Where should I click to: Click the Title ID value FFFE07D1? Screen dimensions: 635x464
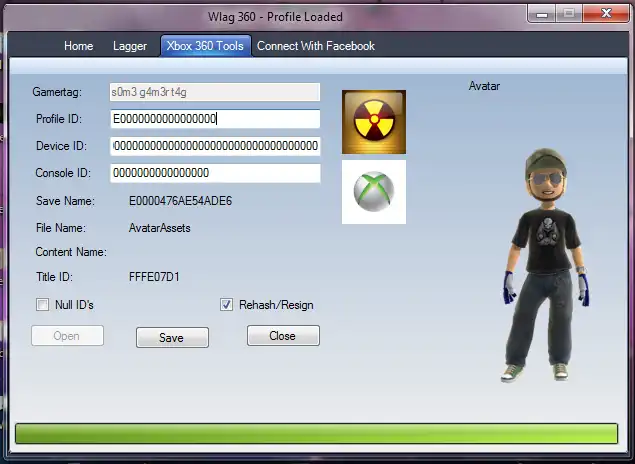154,277
